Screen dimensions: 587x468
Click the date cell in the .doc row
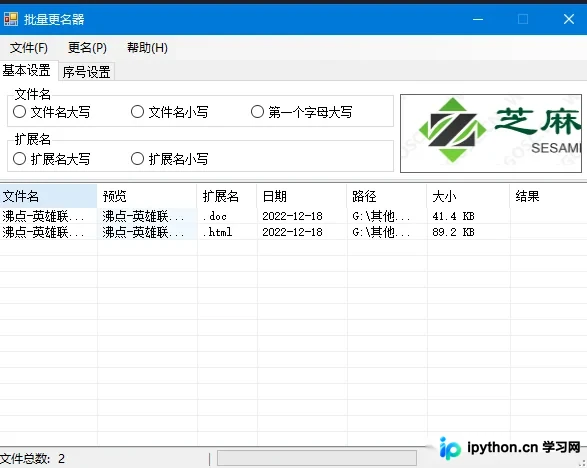point(292,216)
